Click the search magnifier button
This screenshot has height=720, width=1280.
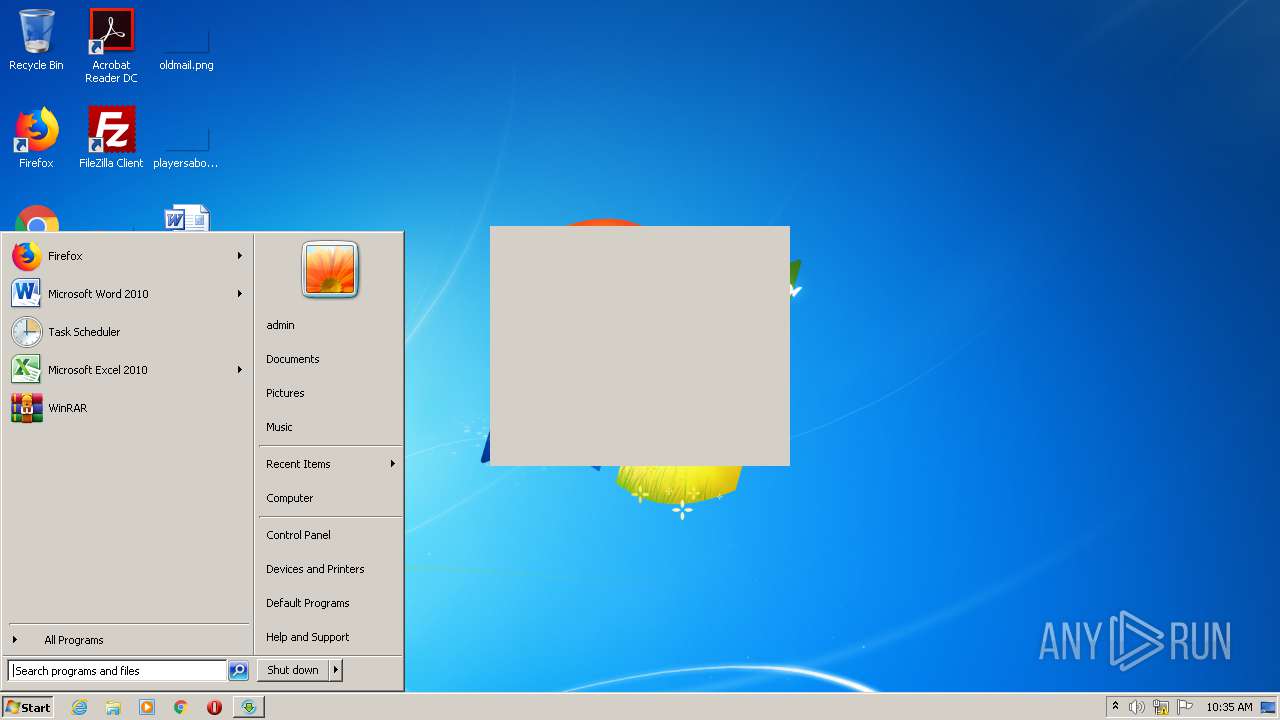click(x=238, y=671)
